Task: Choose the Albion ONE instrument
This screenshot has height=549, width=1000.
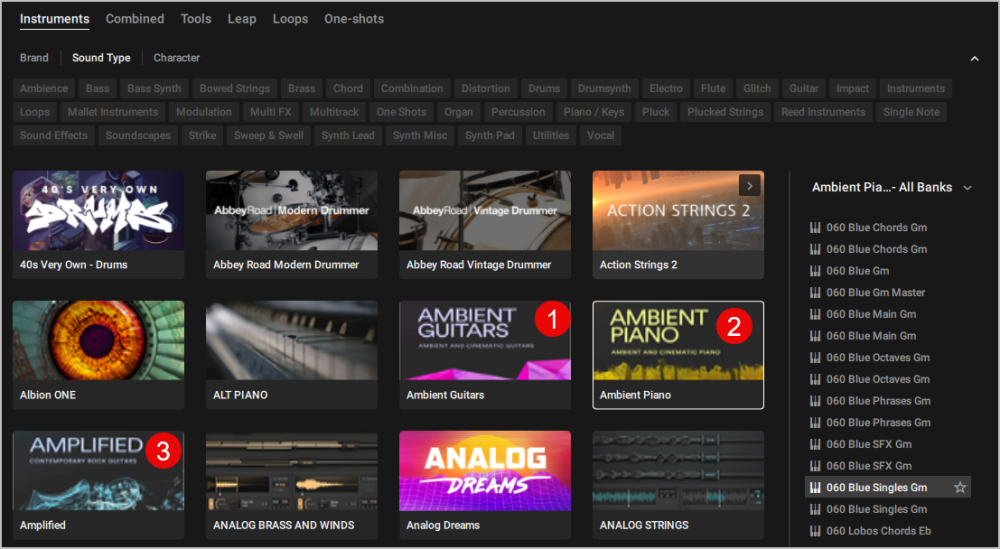Action: [98, 355]
